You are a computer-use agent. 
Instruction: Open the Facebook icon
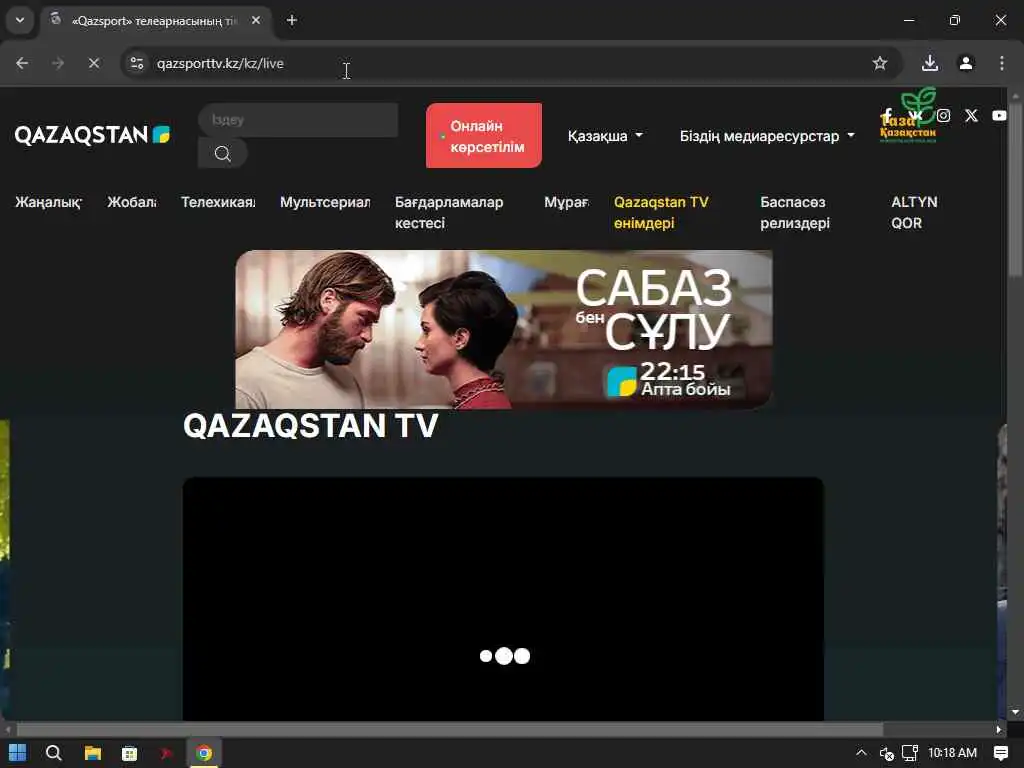click(x=888, y=116)
